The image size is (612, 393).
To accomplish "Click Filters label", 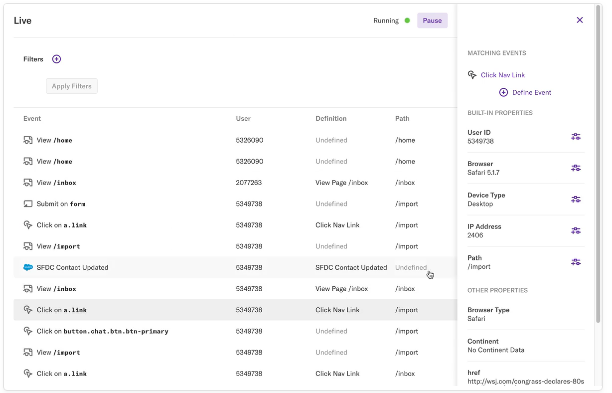I will (33, 59).
